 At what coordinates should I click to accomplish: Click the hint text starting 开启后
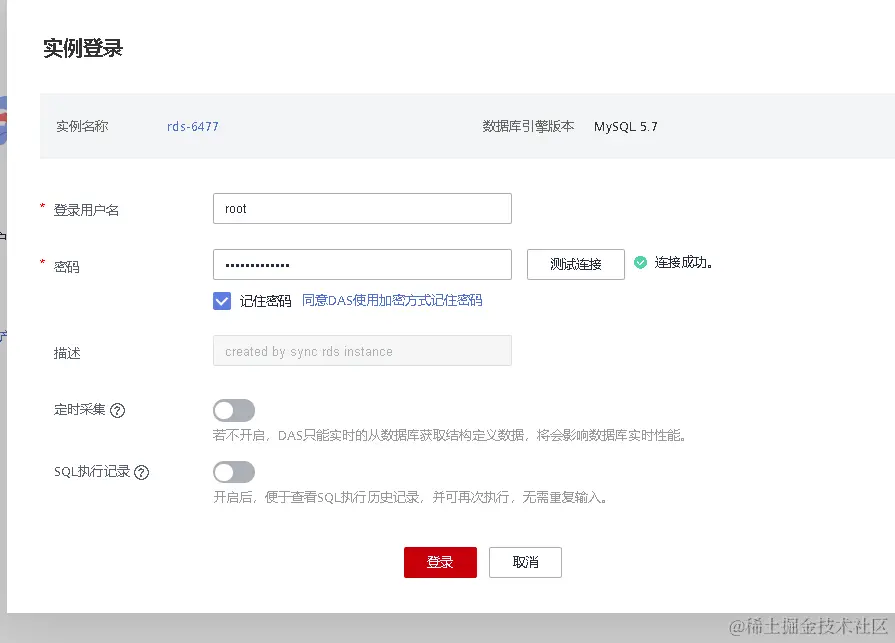(x=410, y=498)
